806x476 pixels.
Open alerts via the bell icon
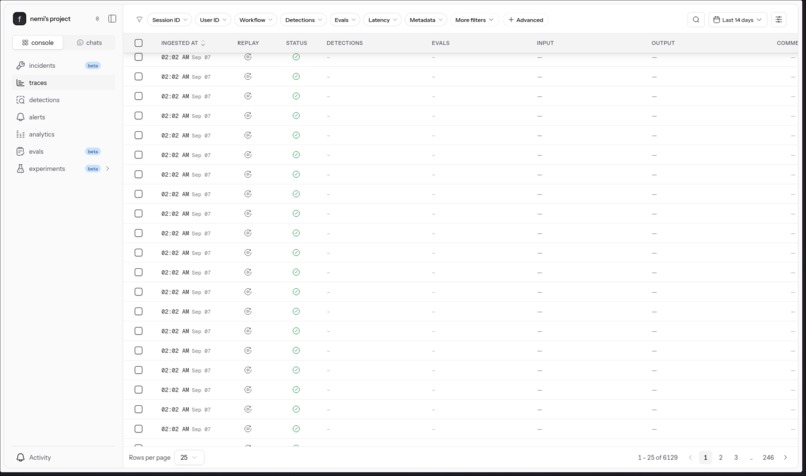pyautogui.click(x=21, y=117)
